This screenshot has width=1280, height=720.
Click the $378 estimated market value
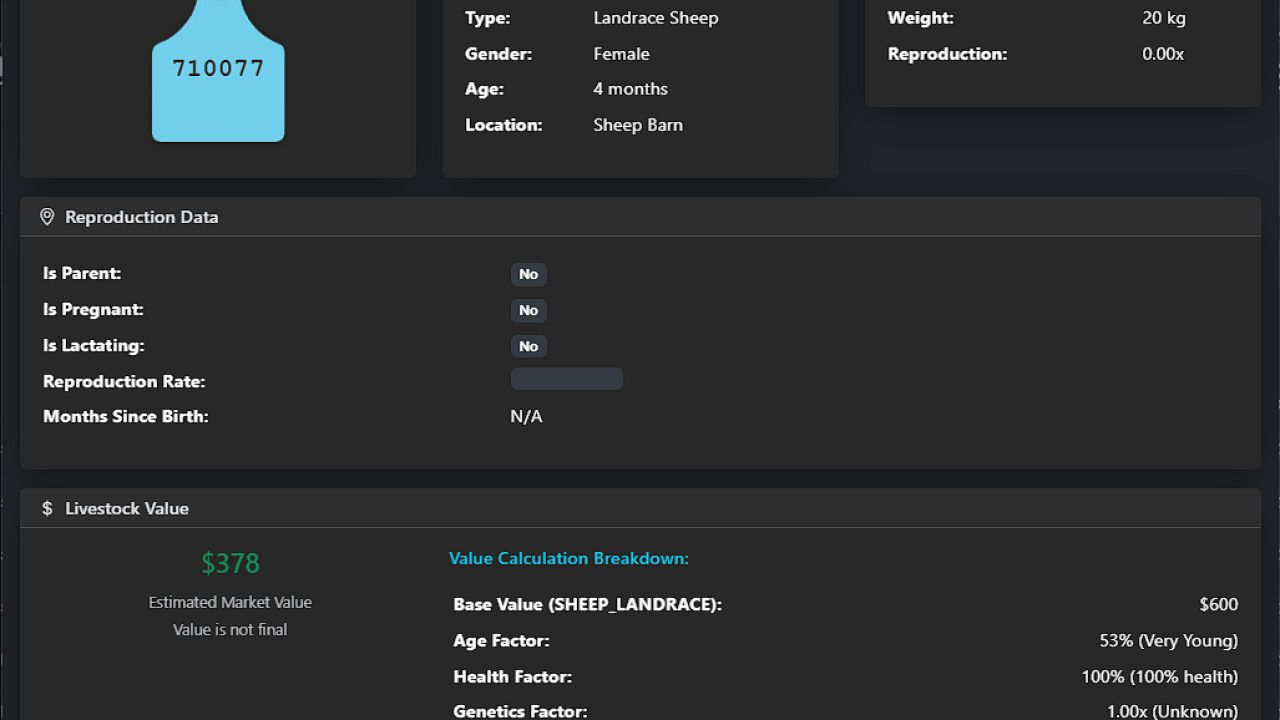coord(230,563)
